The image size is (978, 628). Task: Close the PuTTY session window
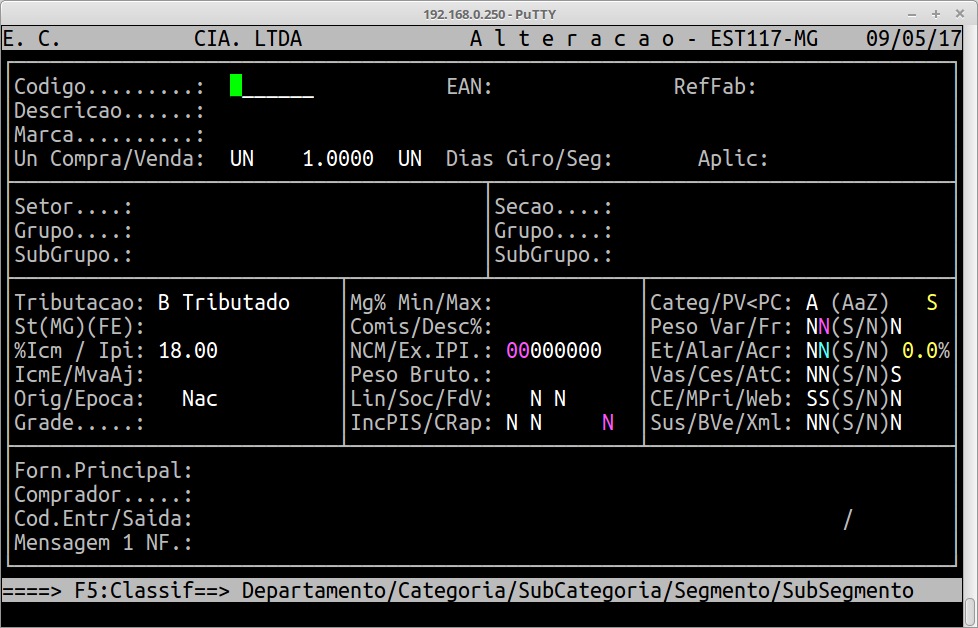click(x=961, y=13)
